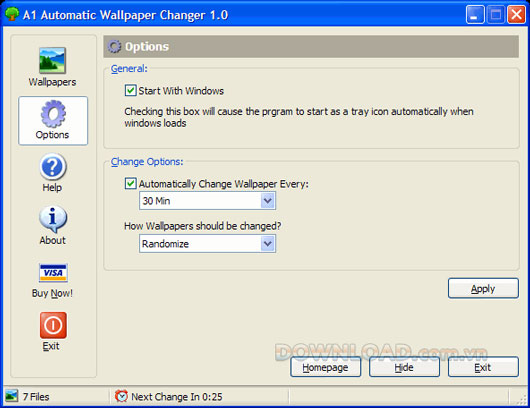The width and height of the screenshot is (530, 408).
Task: Close the window with red X
Action: click(x=516, y=15)
